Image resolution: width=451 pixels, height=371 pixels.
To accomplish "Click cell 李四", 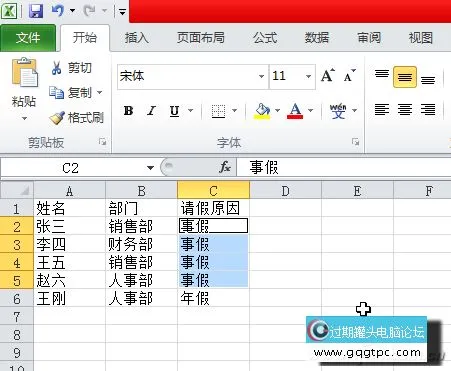I will [x=69, y=244].
